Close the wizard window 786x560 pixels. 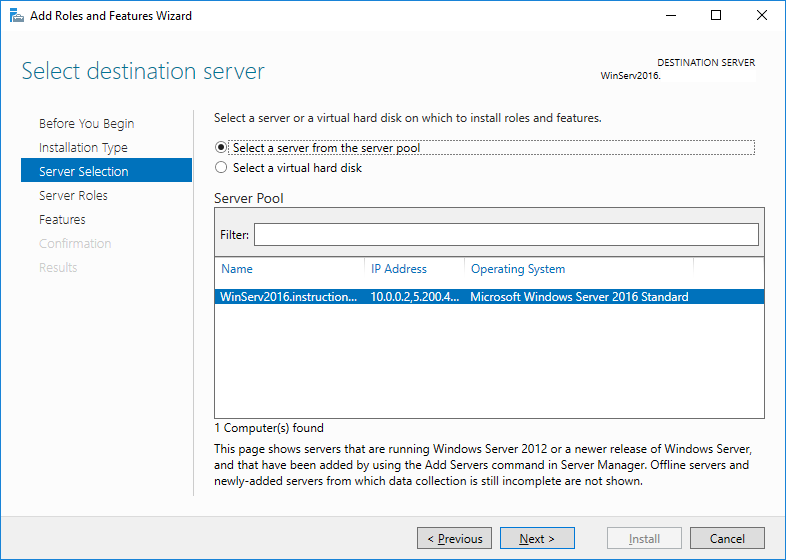(761, 16)
